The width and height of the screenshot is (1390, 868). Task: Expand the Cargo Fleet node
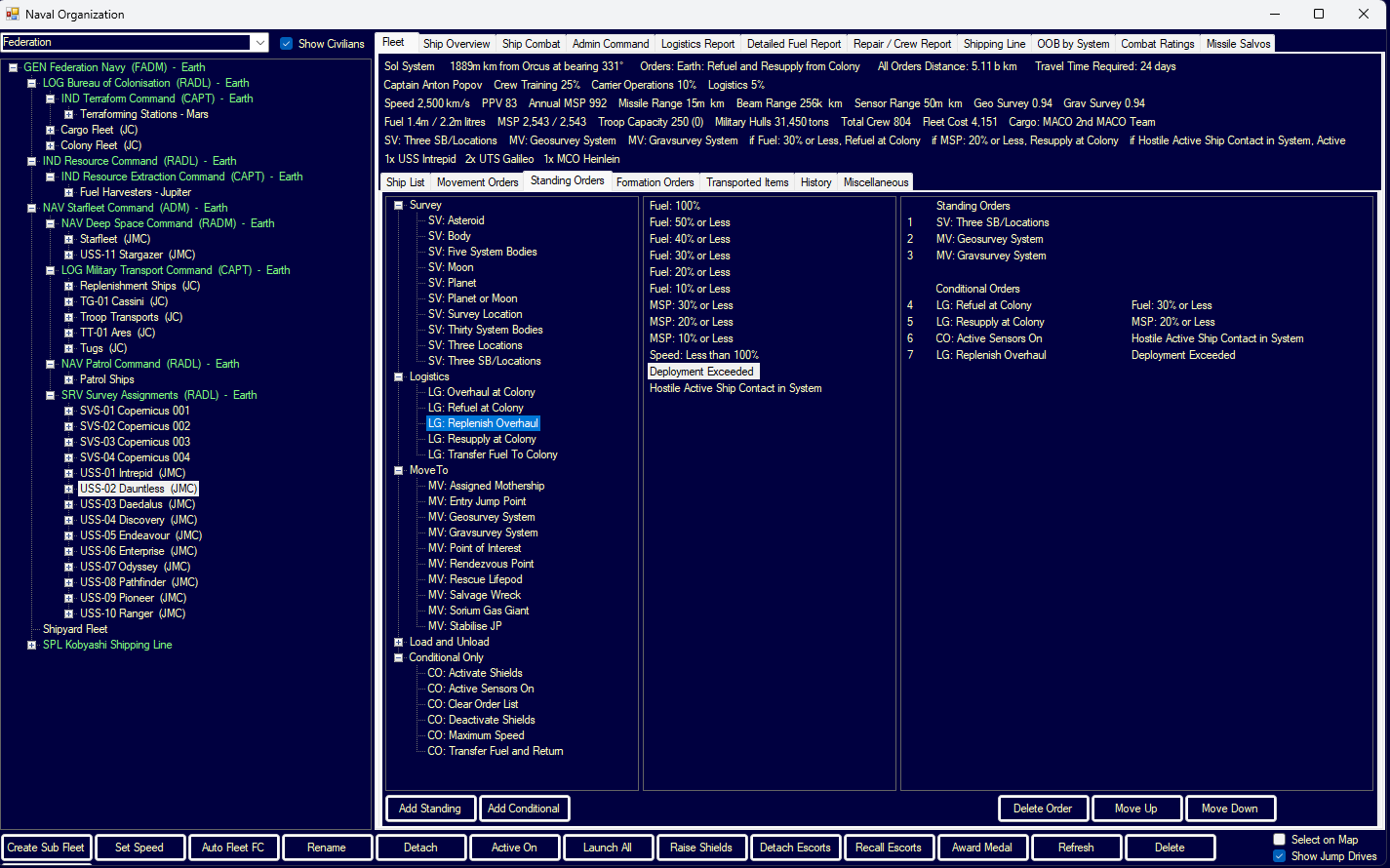pos(51,130)
